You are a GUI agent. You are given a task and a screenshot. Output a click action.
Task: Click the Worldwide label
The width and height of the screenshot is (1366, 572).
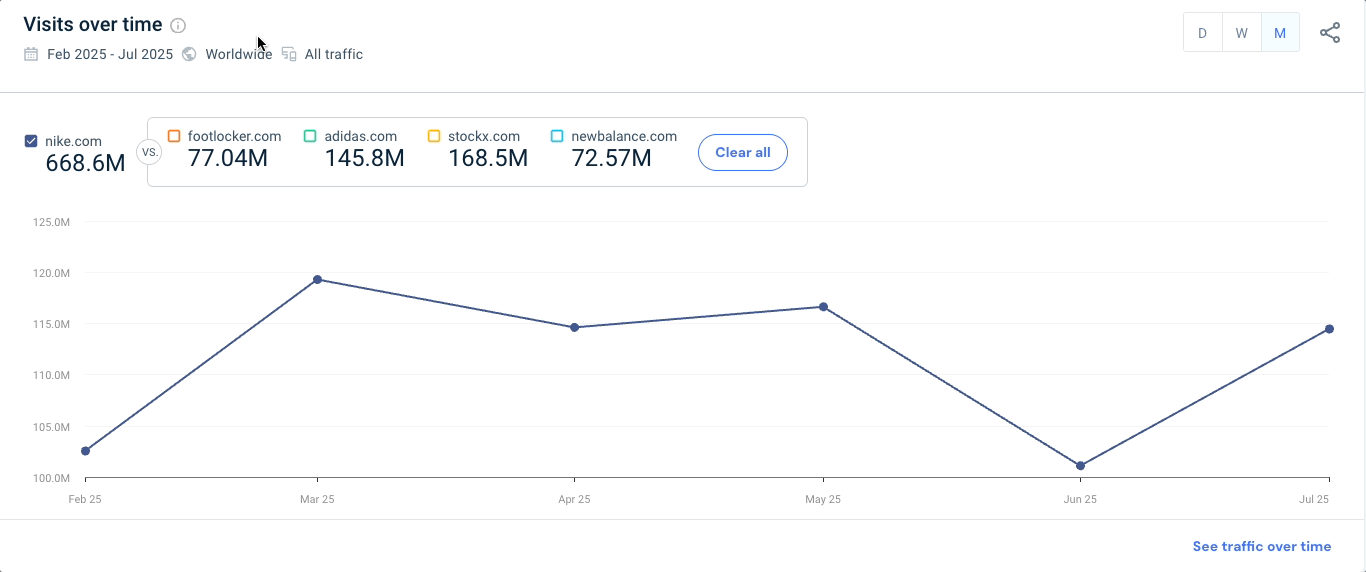point(238,54)
